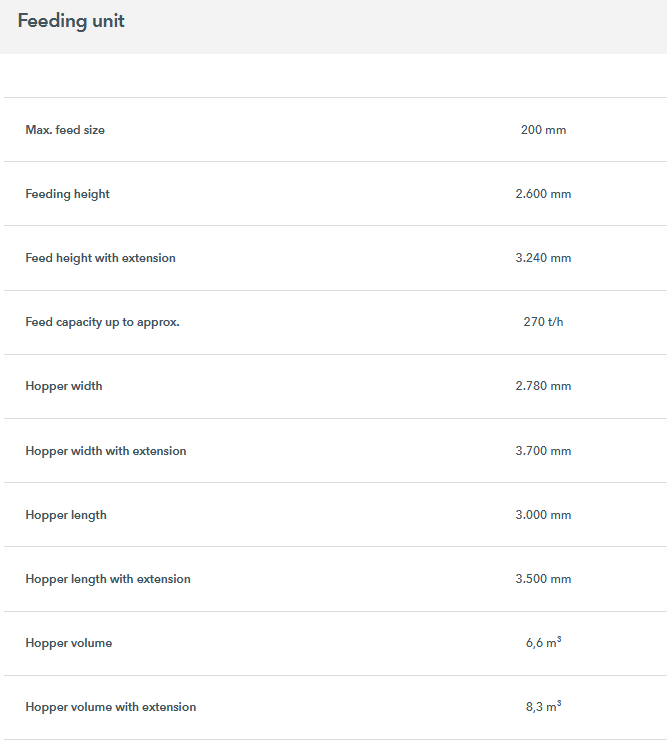Select Feed height with extension label
667x740 pixels.
coord(100,258)
